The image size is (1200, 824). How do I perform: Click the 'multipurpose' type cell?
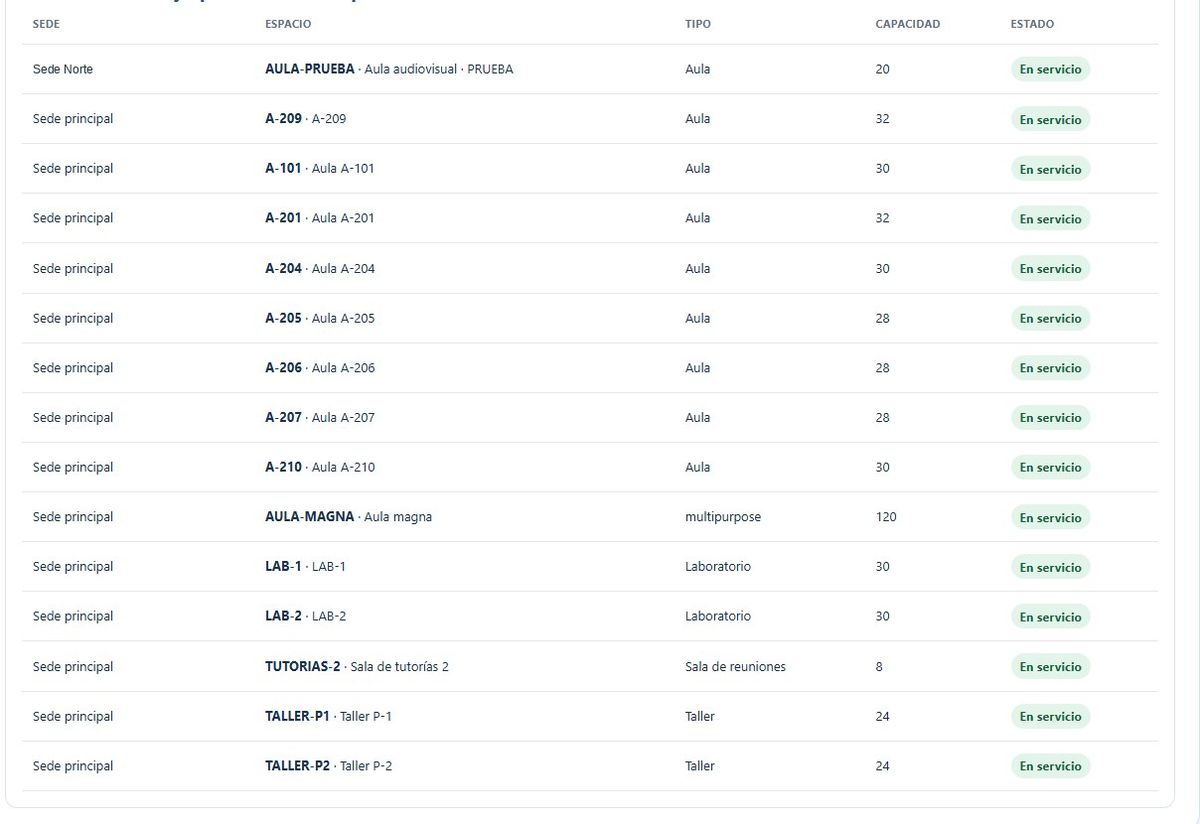pyautogui.click(x=723, y=517)
